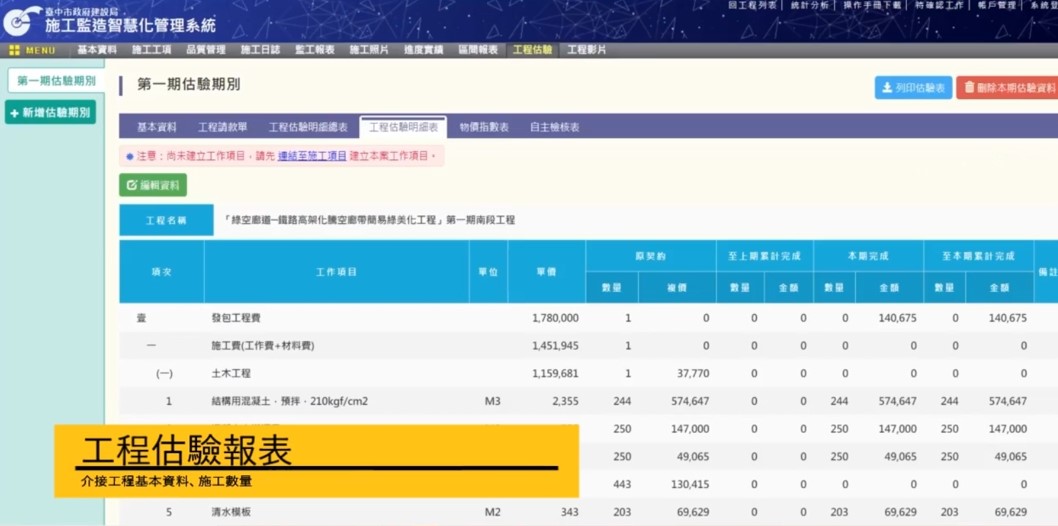The height and width of the screenshot is (526, 1058).
Task: Select 工程影片 in the main menu bar
Action: point(587,50)
